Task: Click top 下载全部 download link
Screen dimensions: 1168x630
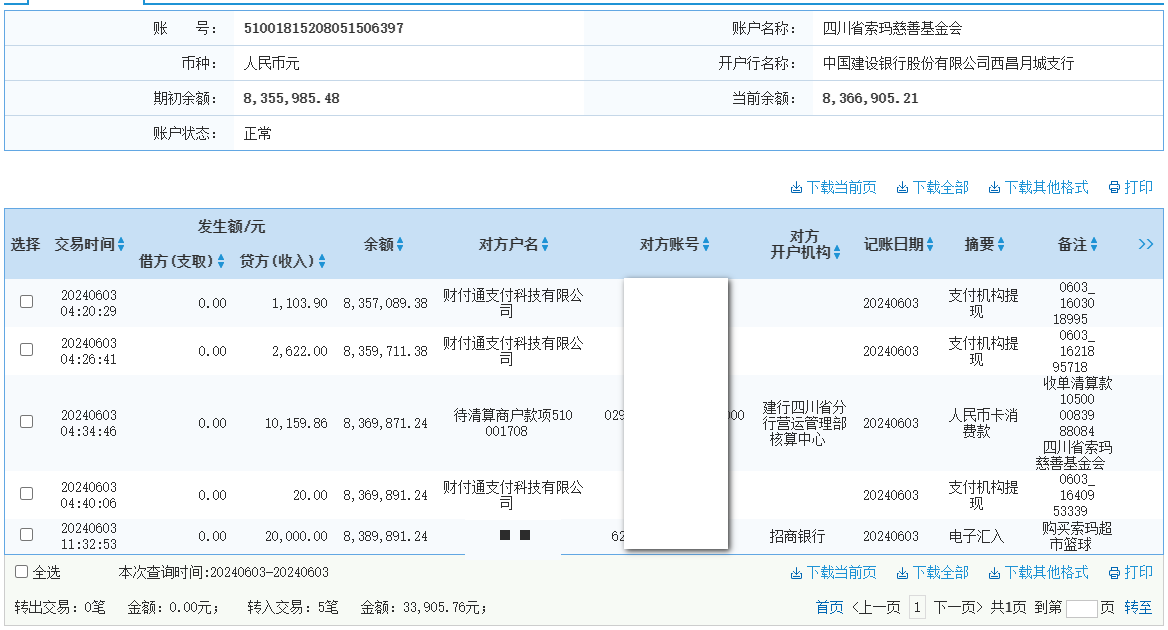Action: [933, 188]
